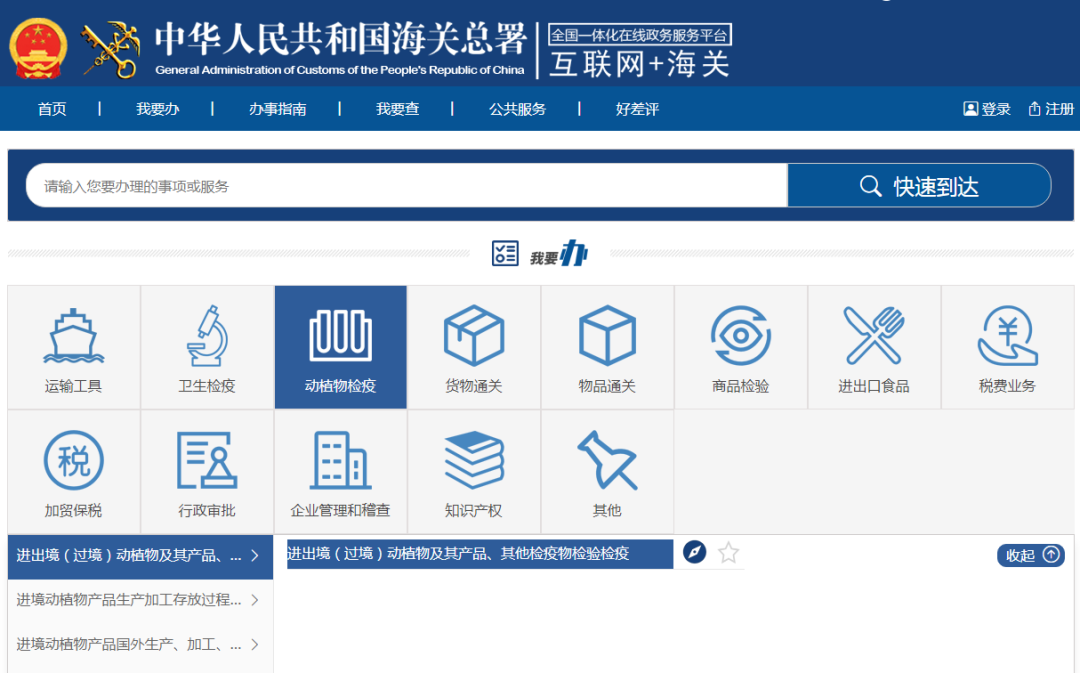
Task: Click the 登录 login link
Action: 988,108
